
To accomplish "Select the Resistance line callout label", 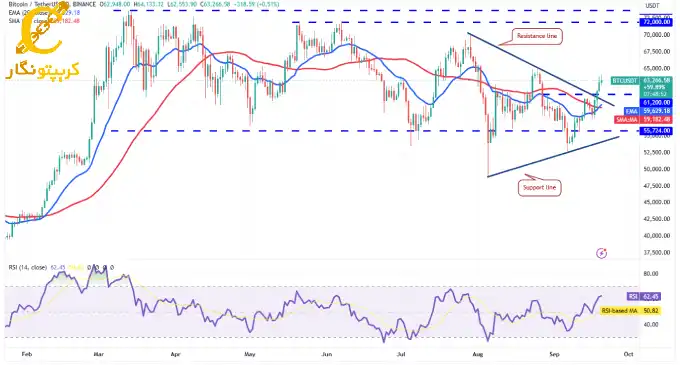I will (537, 36).
